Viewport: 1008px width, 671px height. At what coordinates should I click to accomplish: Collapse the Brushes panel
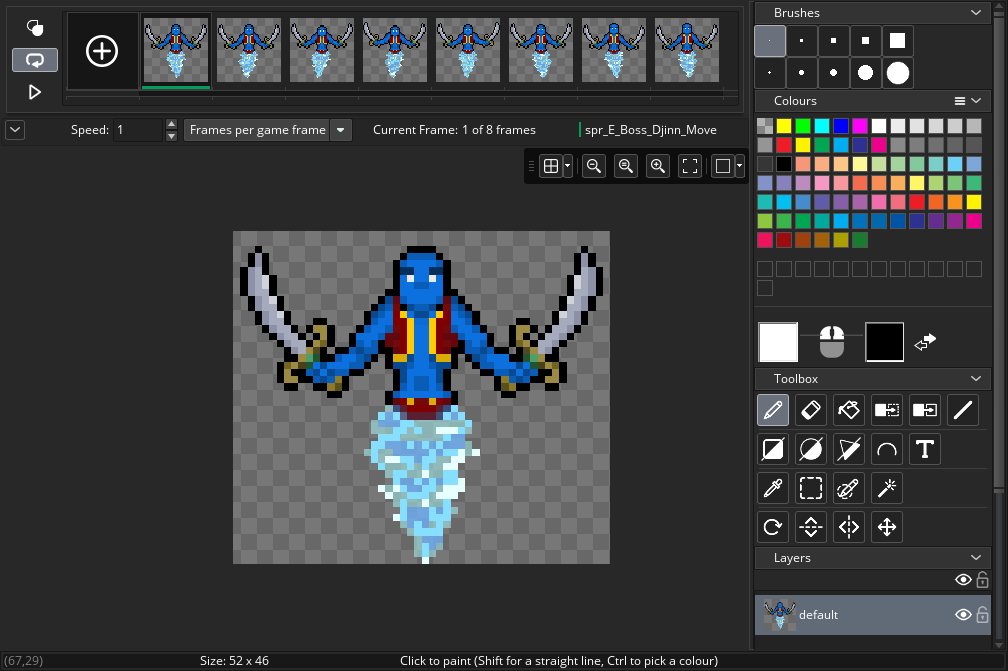point(977,12)
